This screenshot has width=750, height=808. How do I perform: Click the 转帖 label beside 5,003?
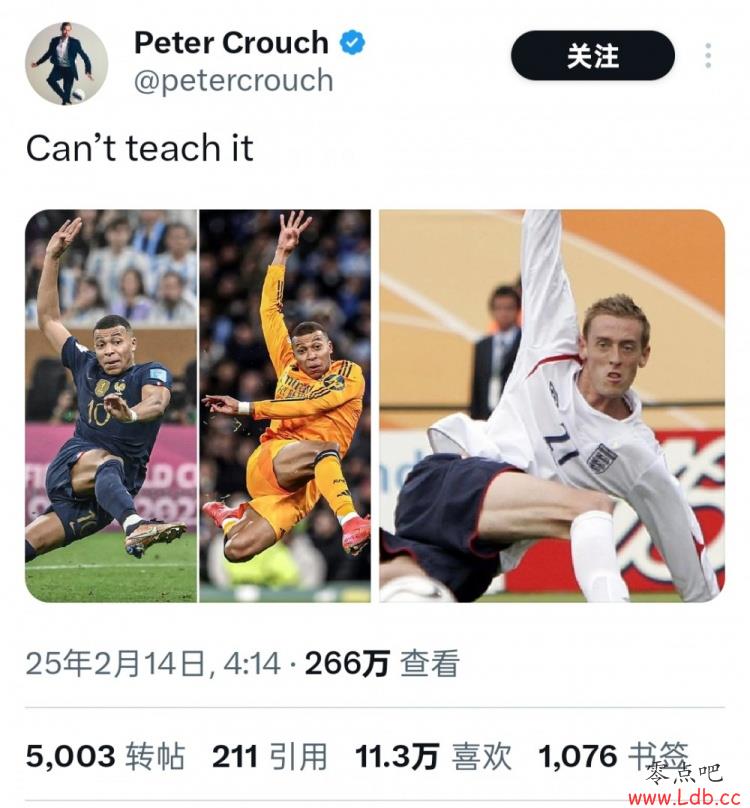click(x=155, y=756)
